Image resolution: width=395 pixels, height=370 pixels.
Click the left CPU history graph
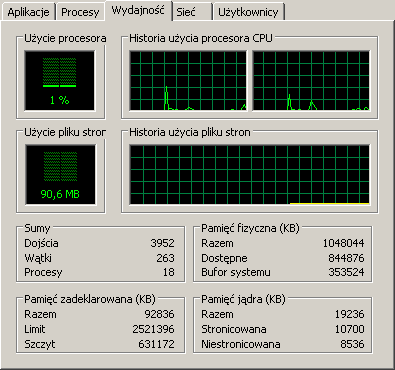point(188,81)
